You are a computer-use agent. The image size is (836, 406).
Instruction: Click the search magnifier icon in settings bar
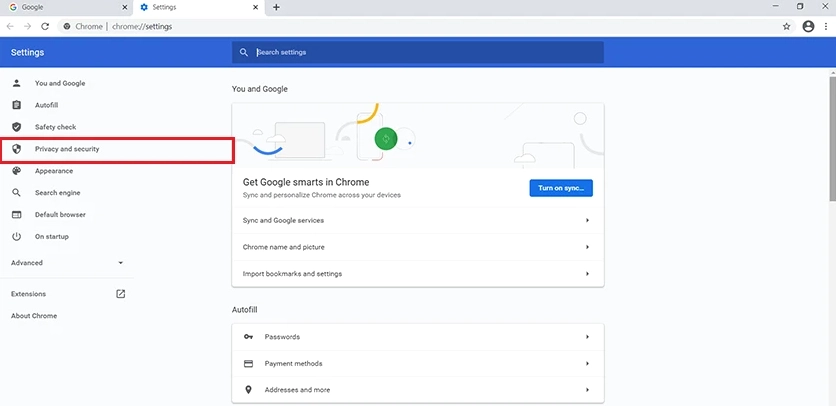pos(244,52)
